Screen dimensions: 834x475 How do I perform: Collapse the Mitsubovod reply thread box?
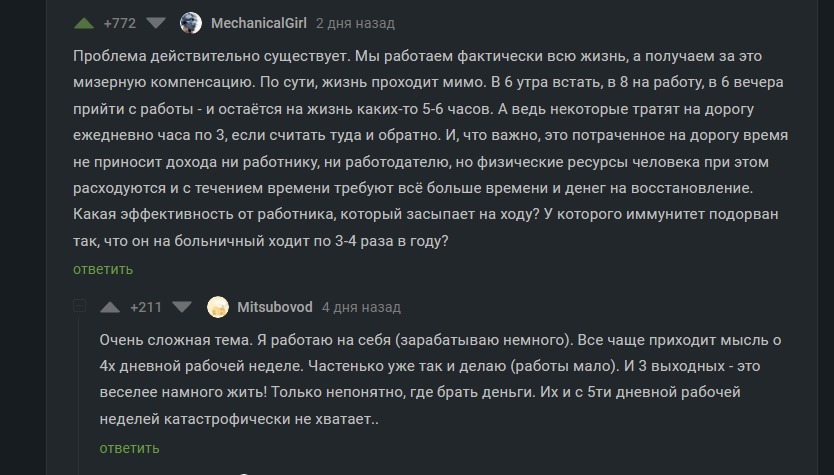coord(80,306)
